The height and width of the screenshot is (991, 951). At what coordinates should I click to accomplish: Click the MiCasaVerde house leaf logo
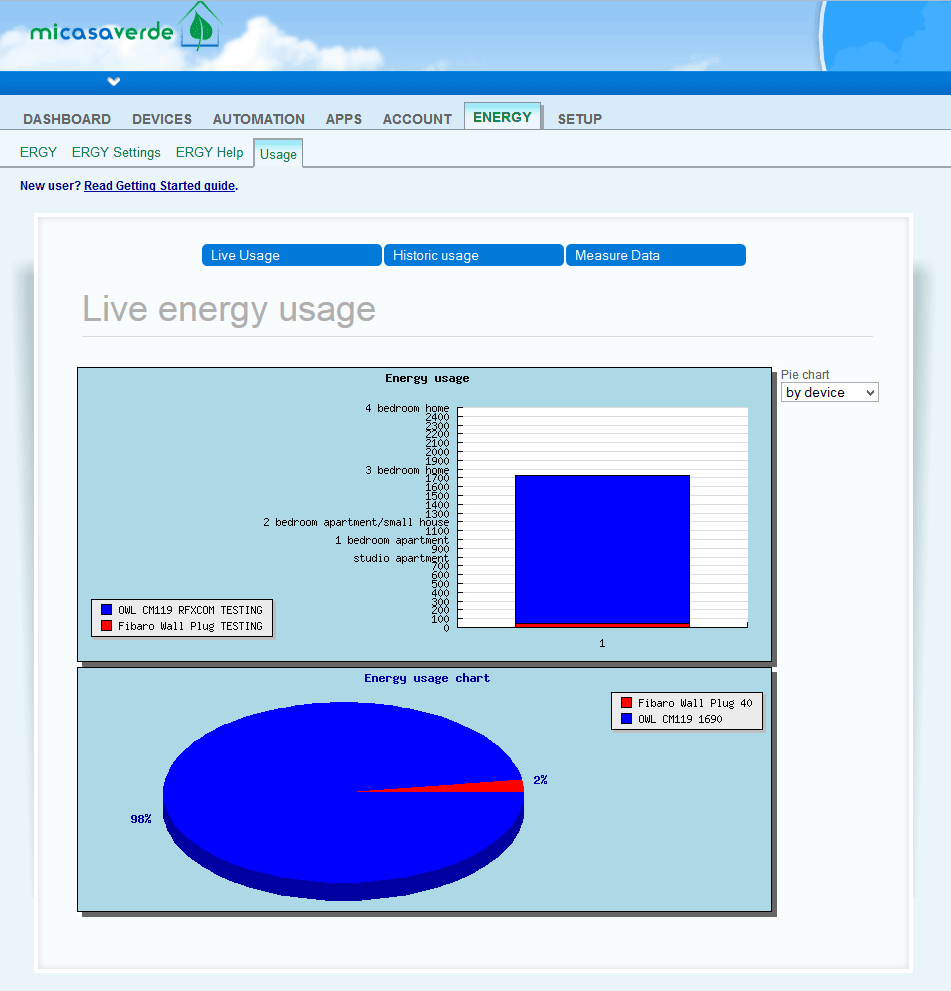coord(200,28)
